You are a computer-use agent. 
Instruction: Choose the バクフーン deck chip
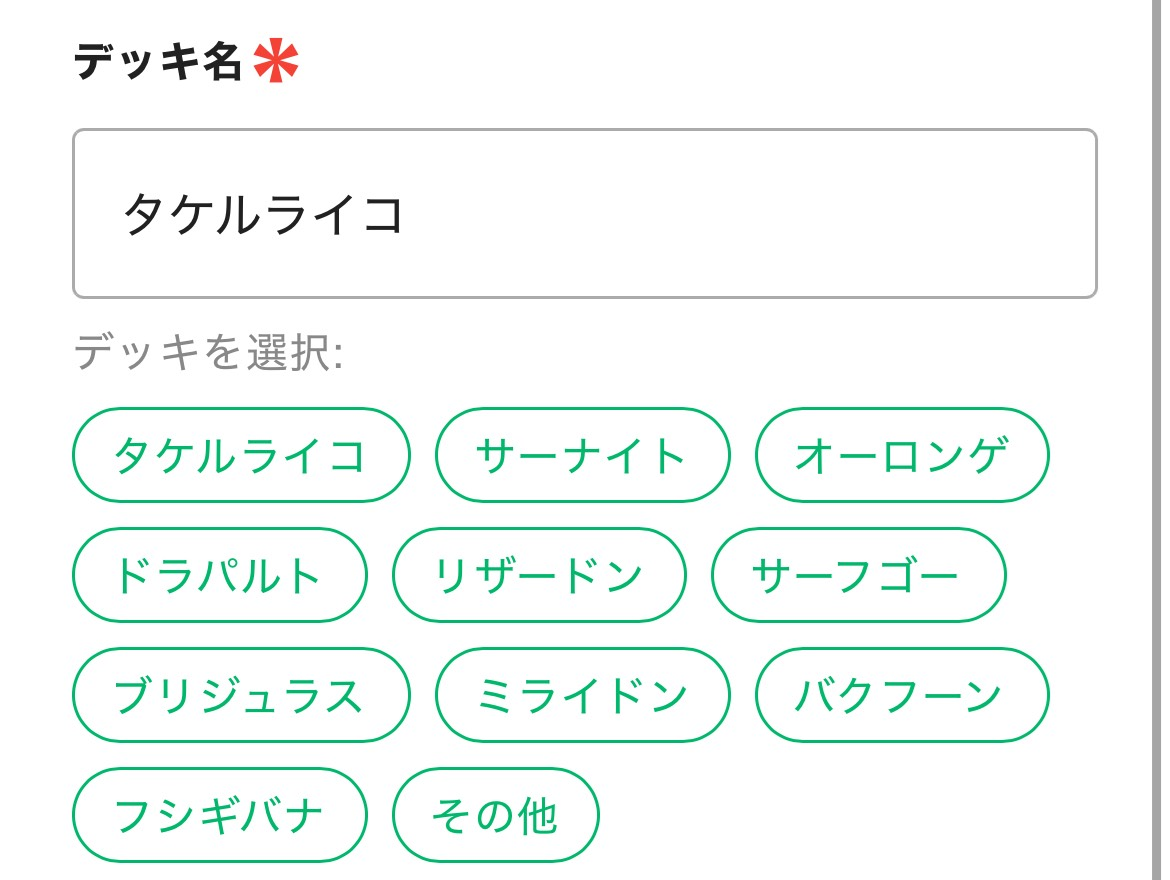pyautogui.click(x=901, y=696)
